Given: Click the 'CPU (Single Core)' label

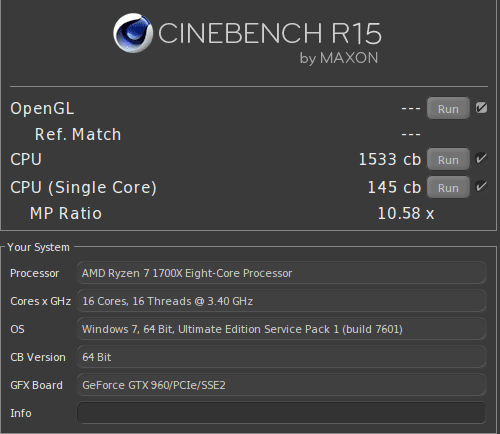Looking at the screenshot, I should pos(83,187).
